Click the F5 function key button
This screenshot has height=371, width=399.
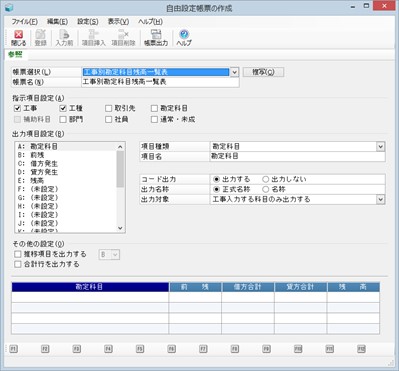pos(140,349)
